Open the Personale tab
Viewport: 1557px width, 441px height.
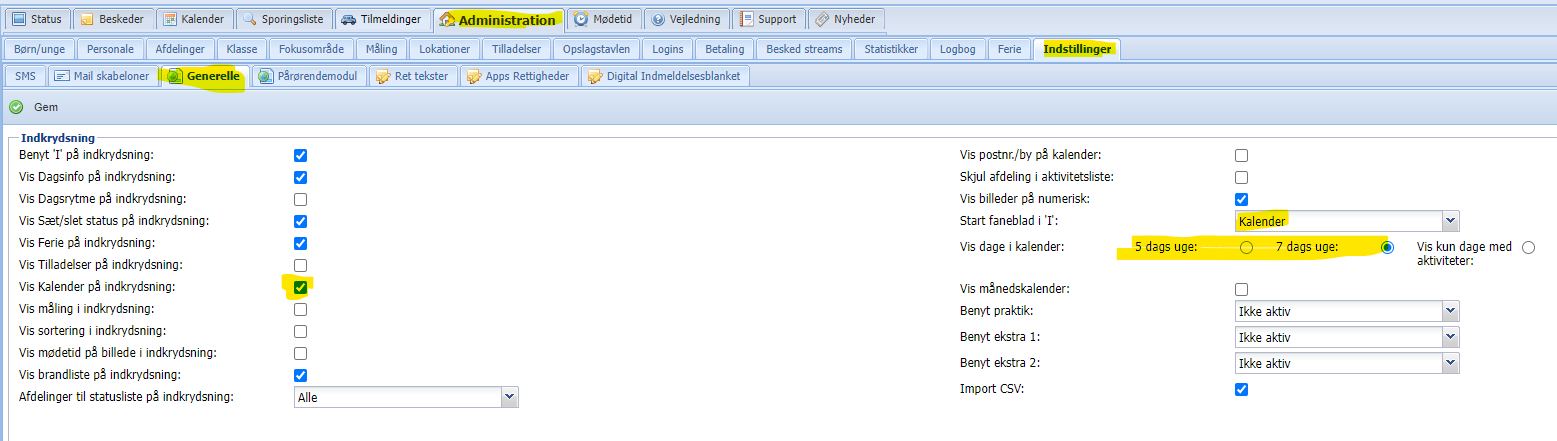[x=110, y=49]
